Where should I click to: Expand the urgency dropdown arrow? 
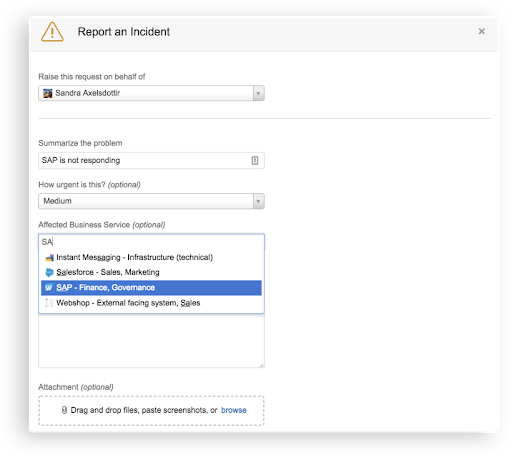click(258, 201)
